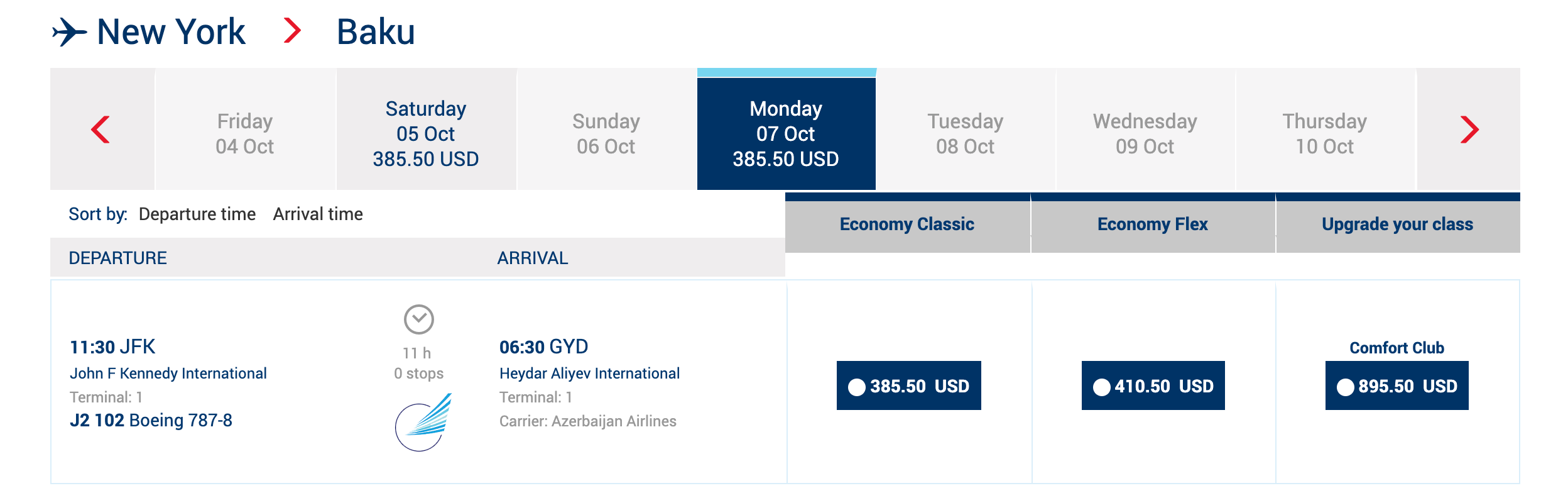Choose the Friday 04 Oct date tab
Viewport: 1568px width, 493px height.
(245, 133)
